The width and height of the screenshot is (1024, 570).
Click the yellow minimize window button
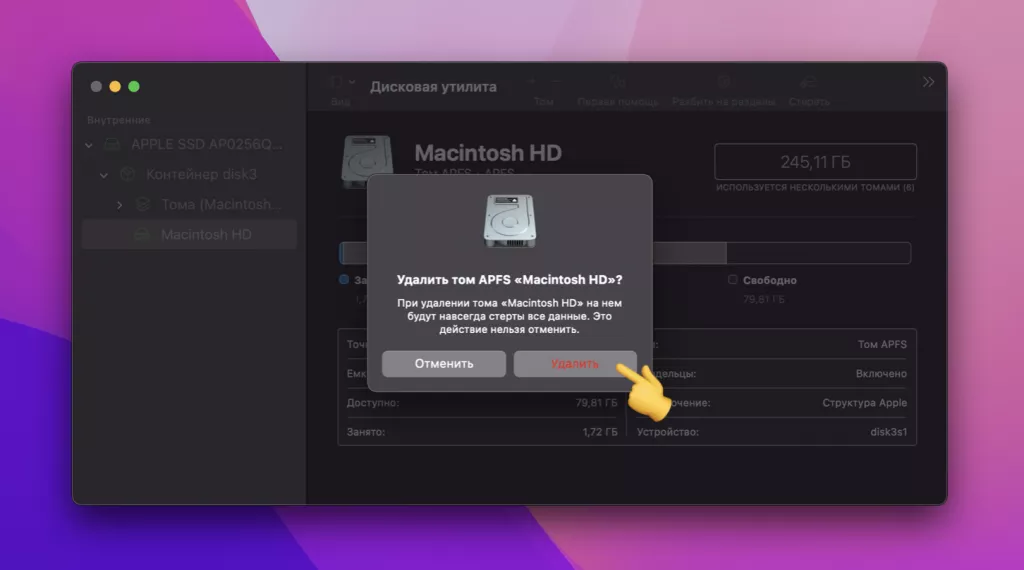(115, 86)
